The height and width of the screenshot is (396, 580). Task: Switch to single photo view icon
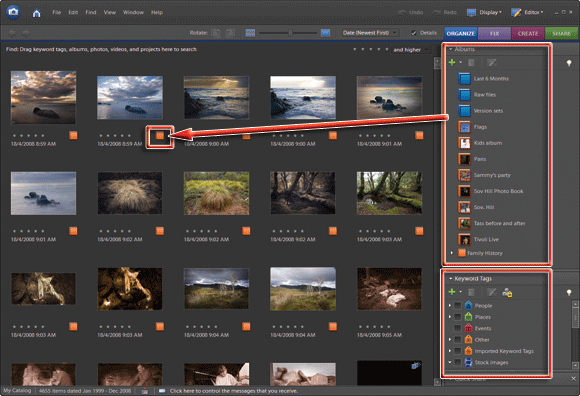coord(325,33)
